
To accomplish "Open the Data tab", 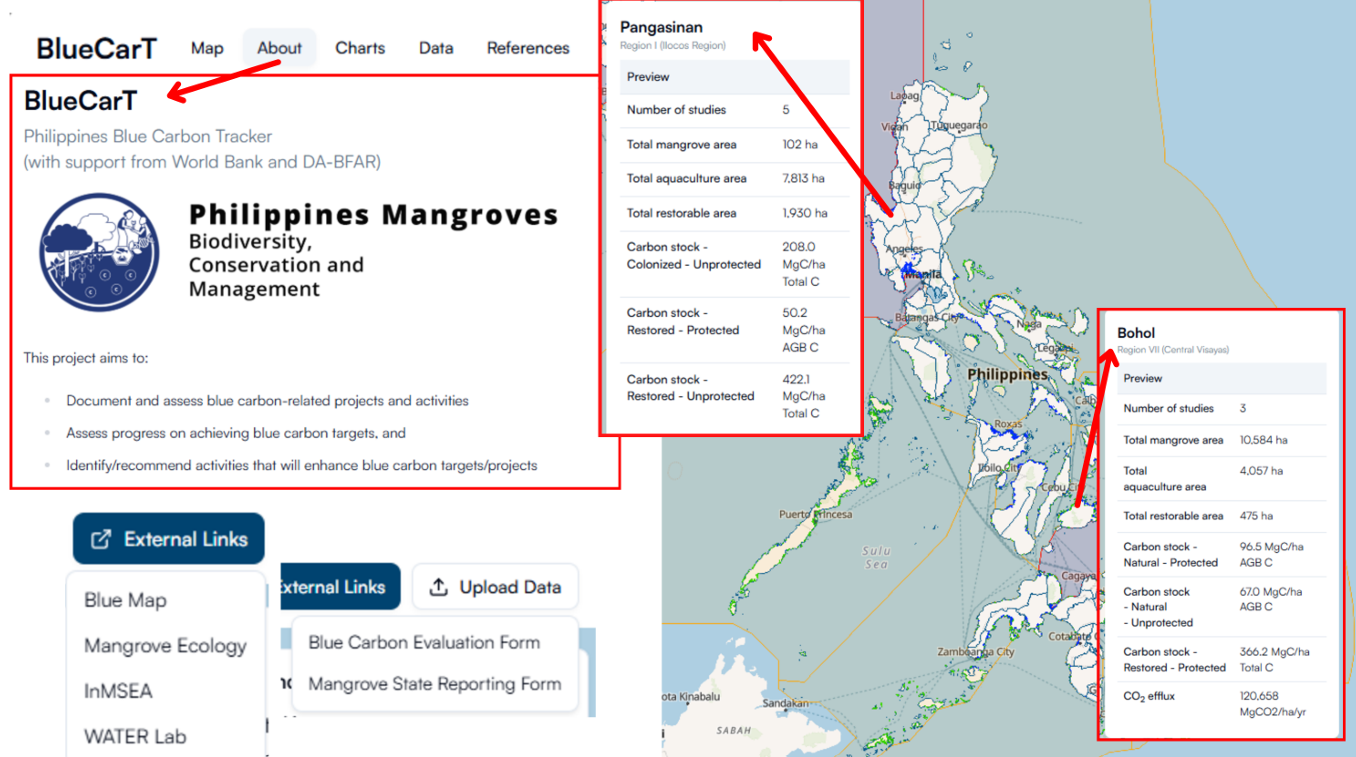I will pos(436,48).
